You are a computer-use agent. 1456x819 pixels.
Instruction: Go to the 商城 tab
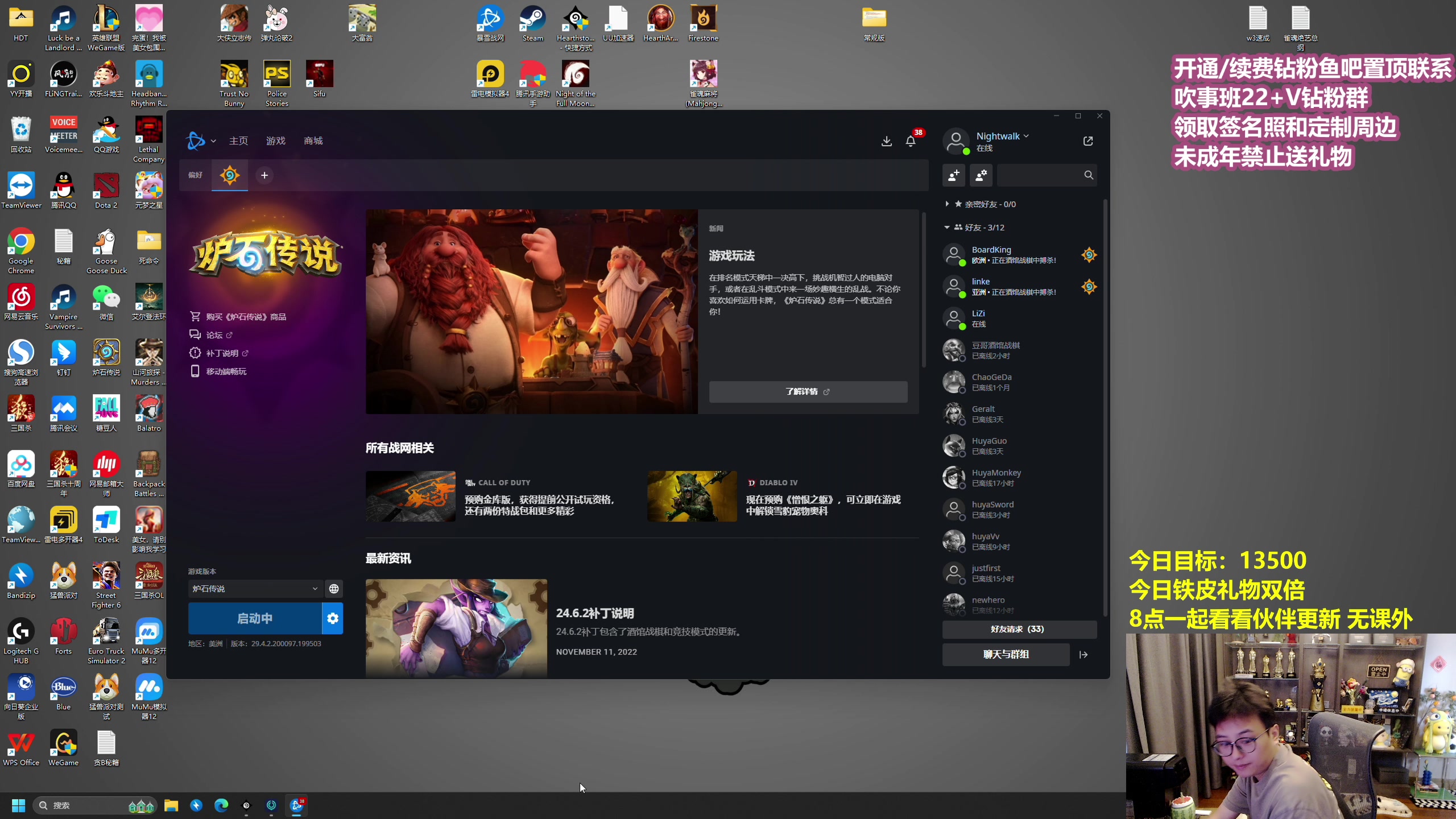pyautogui.click(x=313, y=141)
